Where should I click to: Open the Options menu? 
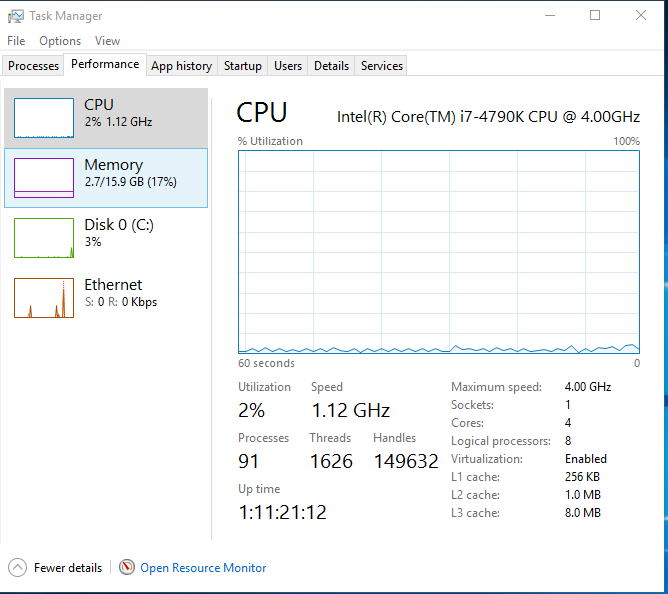click(60, 41)
